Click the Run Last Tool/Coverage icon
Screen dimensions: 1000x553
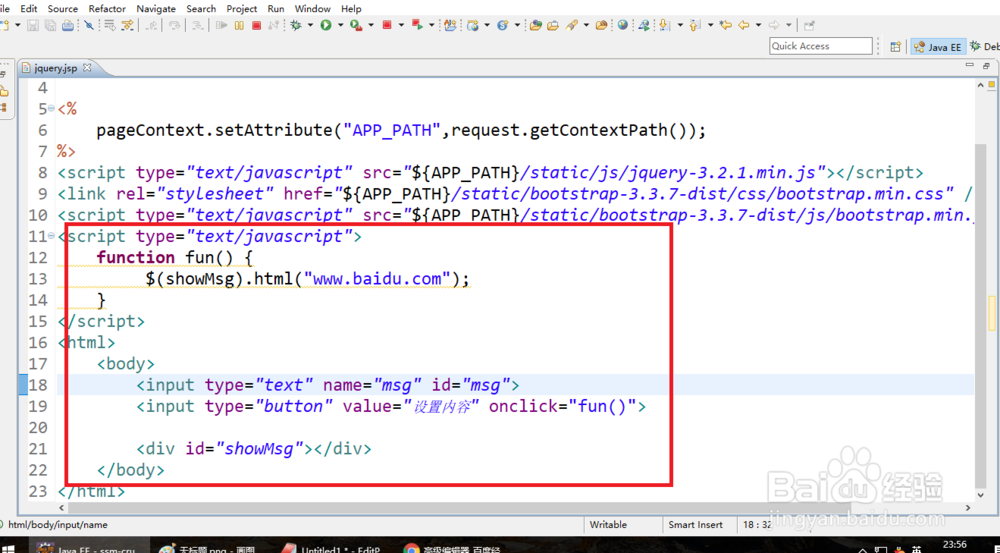click(x=356, y=26)
